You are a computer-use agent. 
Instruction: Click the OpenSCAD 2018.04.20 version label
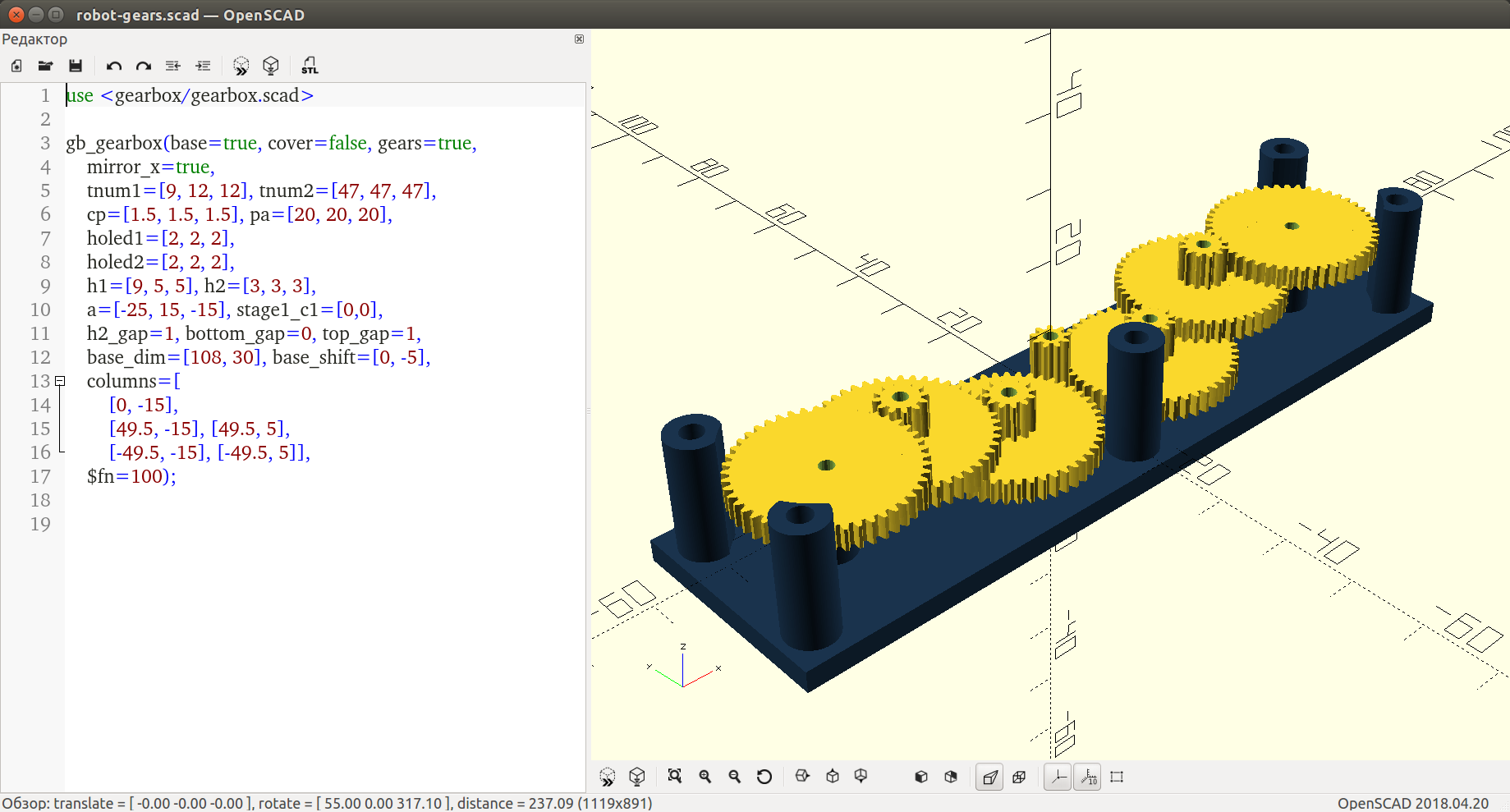1413,803
